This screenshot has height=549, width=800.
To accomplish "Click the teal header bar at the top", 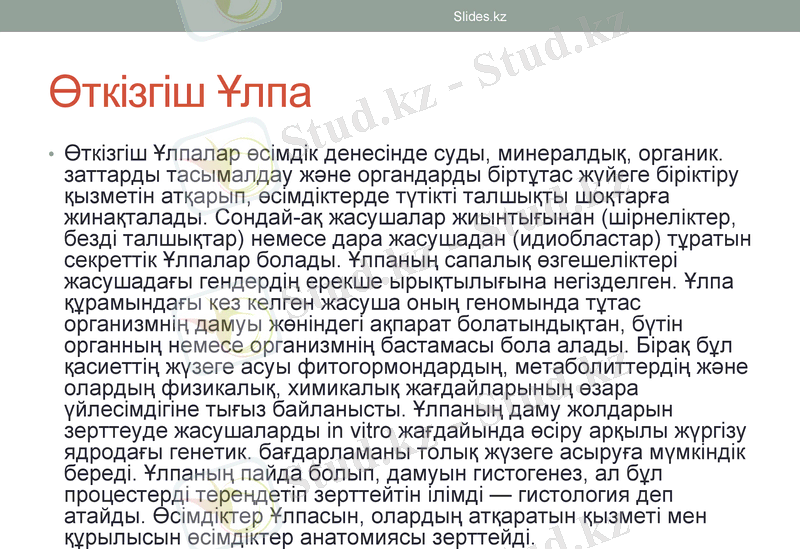I will [650, 16].
